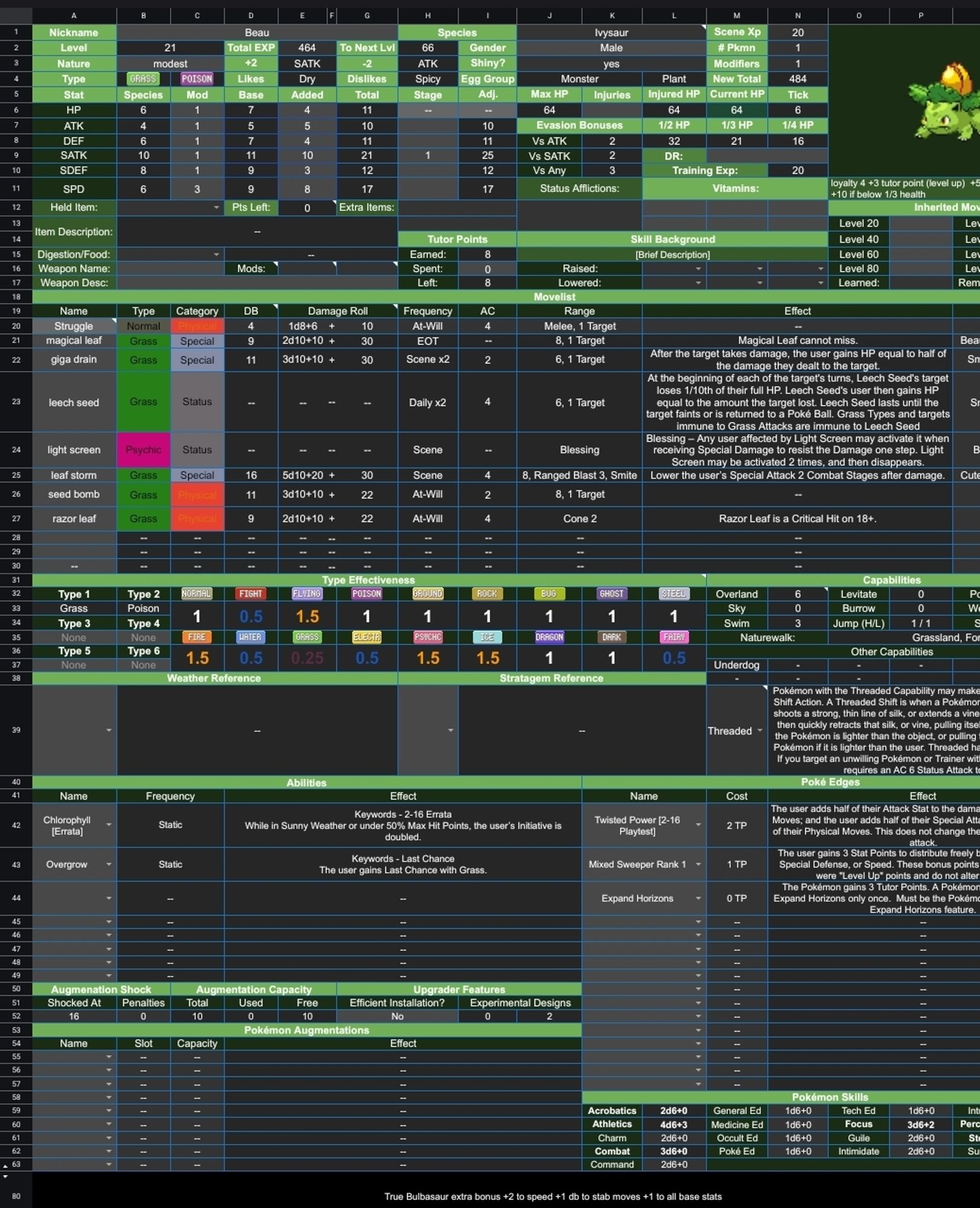Viewport: 980px width, 1208px height.
Task: Click the FIRE type badge
Action: coord(197,637)
